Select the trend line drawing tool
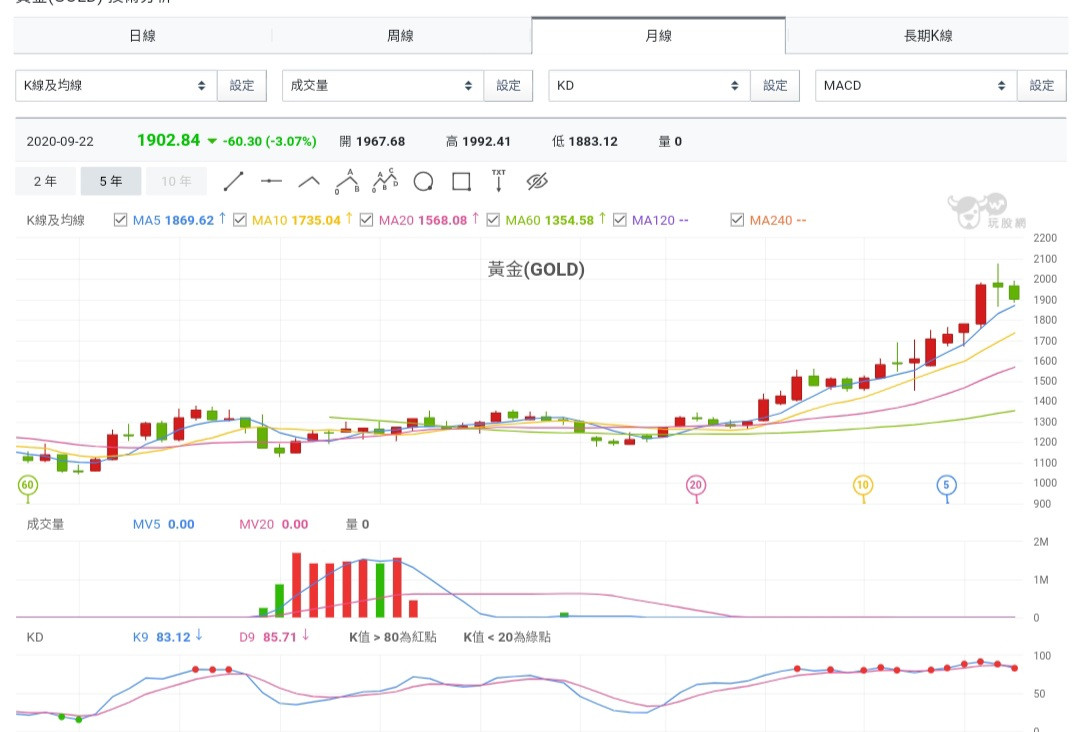The width and height of the screenshot is (1080, 732). (x=233, y=181)
